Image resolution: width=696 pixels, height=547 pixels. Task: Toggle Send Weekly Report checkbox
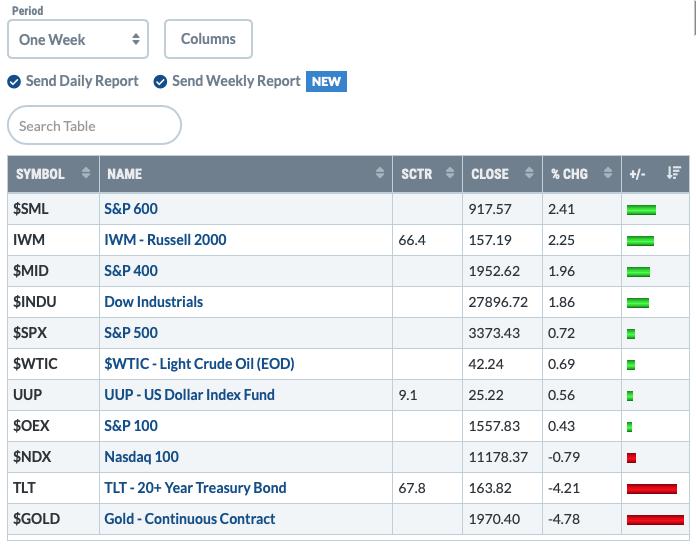click(x=160, y=82)
